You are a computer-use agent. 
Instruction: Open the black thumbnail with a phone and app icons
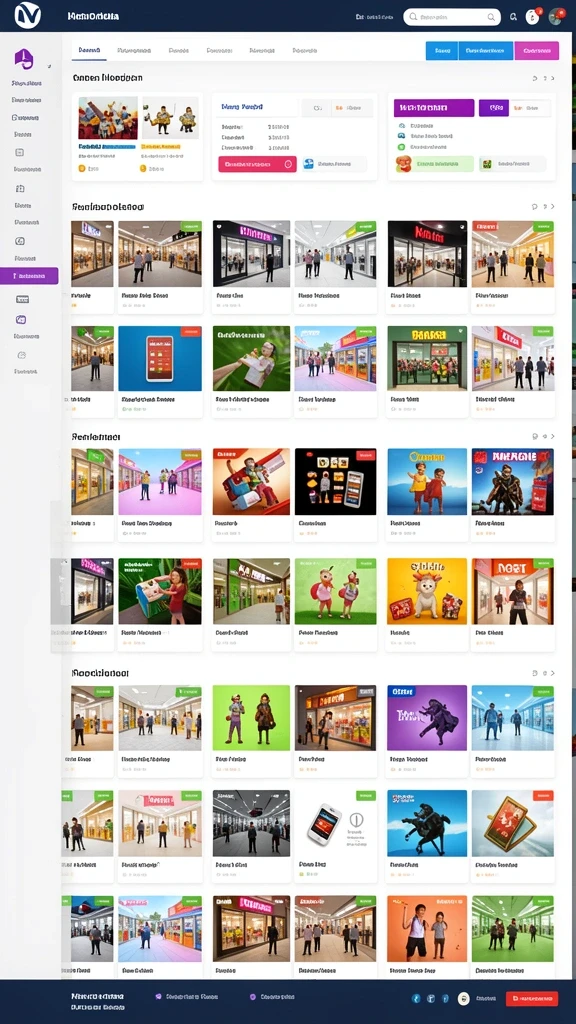336,481
